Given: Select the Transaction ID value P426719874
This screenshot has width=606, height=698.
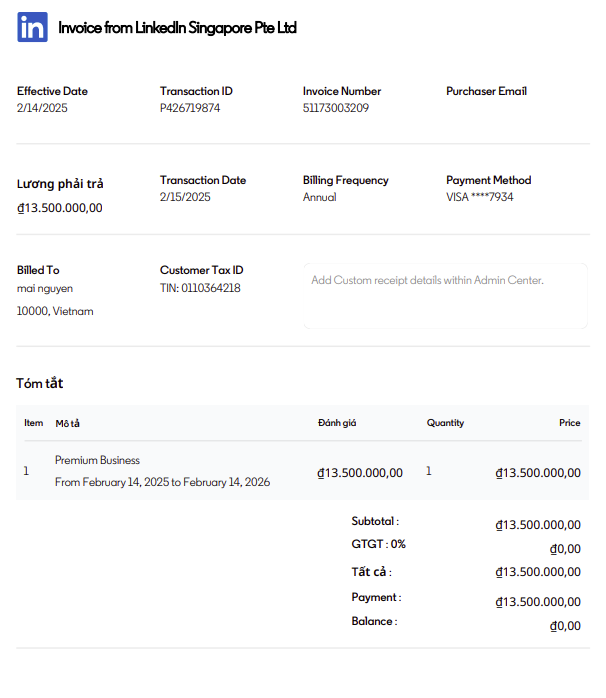Looking at the screenshot, I should click(x=190, y=108).
